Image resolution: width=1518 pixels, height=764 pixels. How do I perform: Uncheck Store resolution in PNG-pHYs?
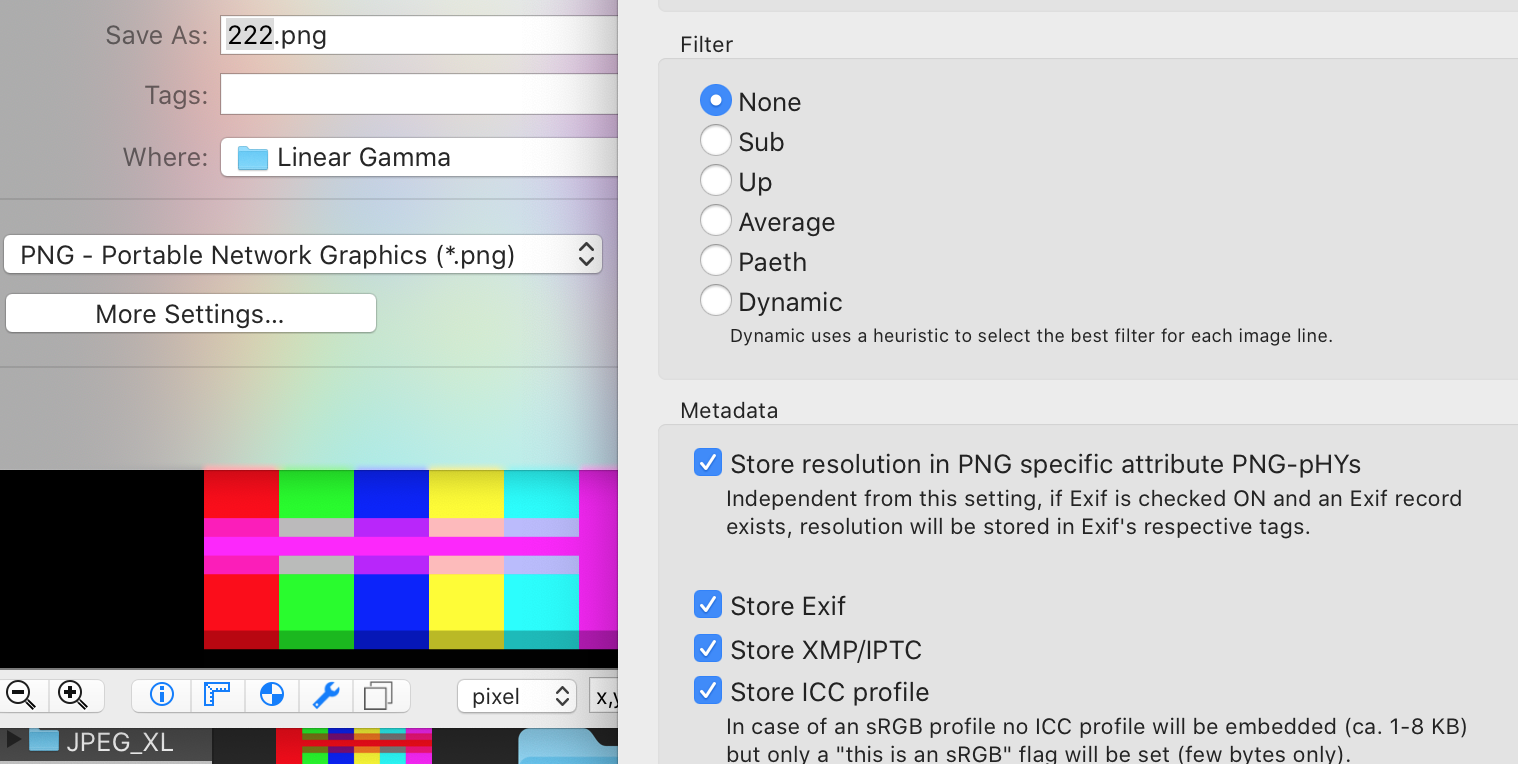[x=707, y=463]
